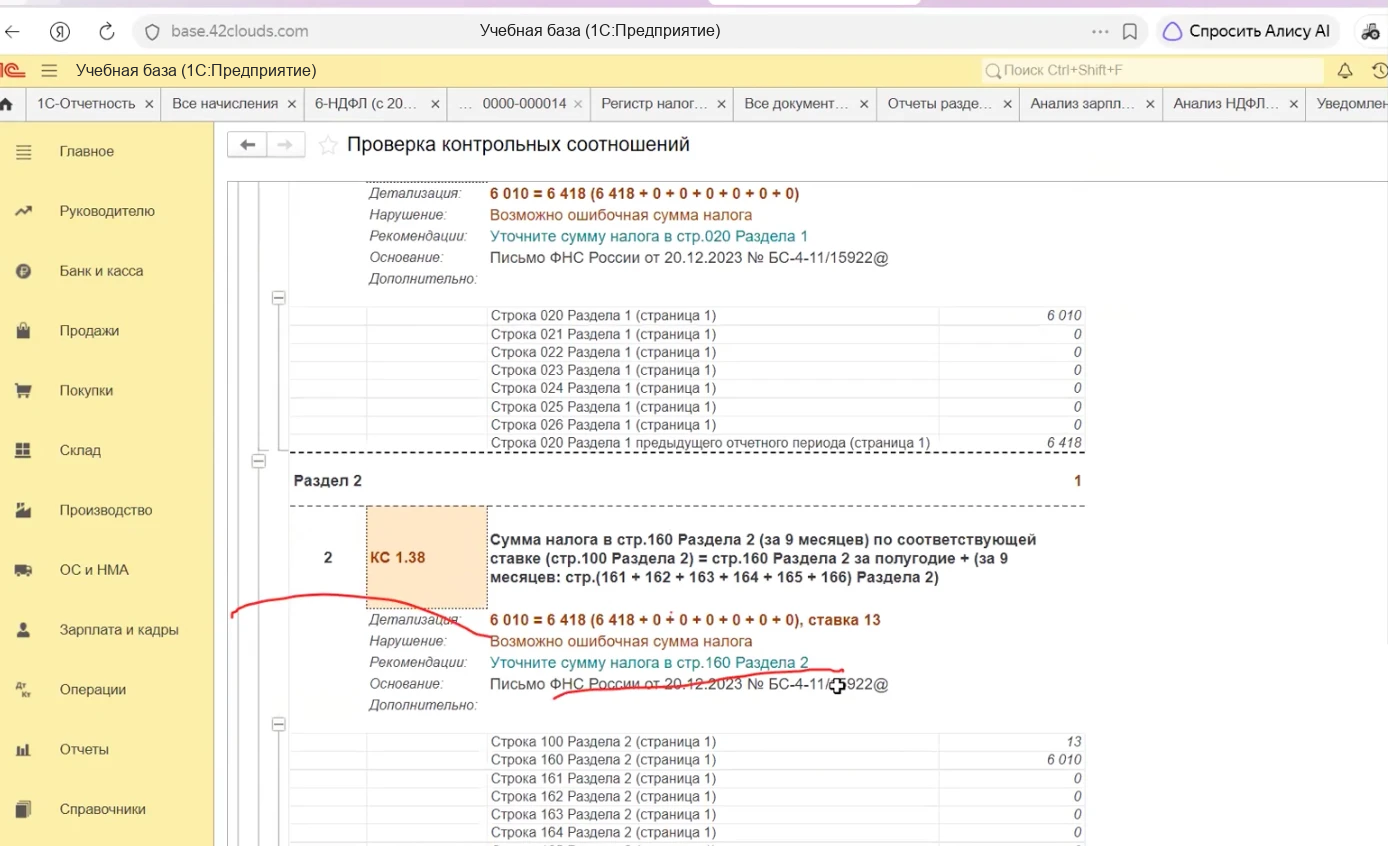
Task: Select the КС 1.38 cell
Action: pos(427,557)
